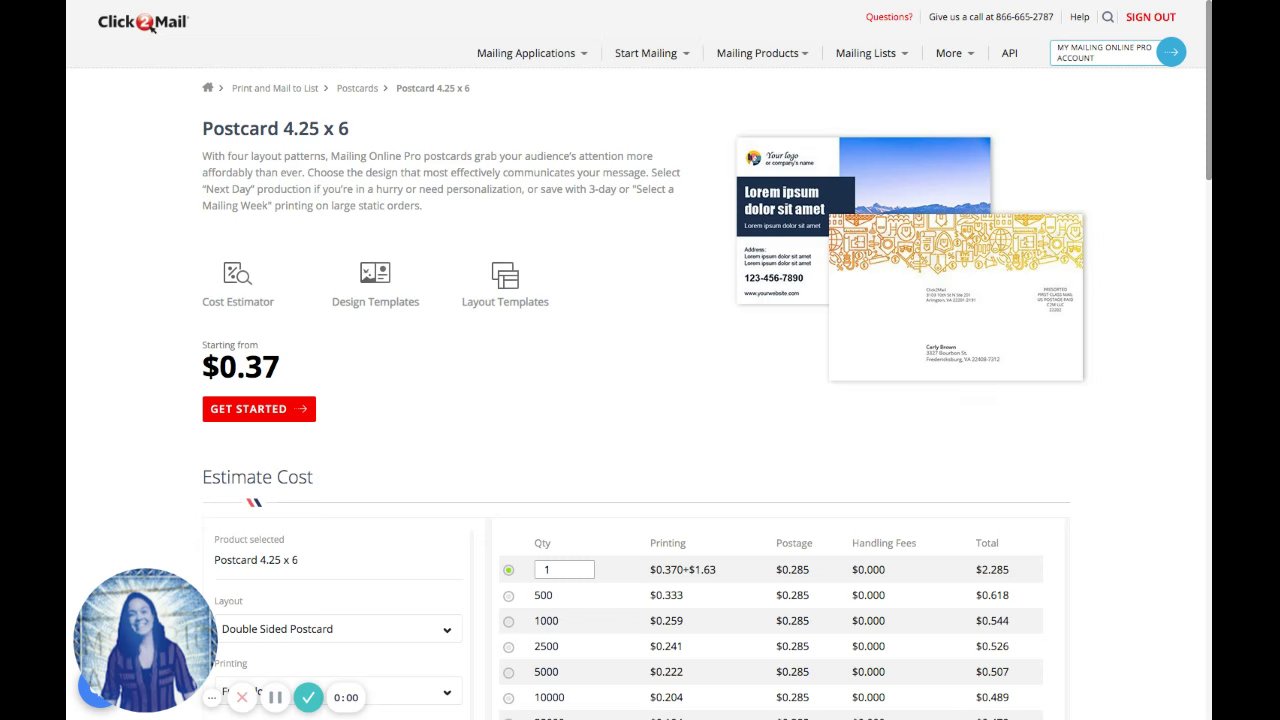1280x720 pixels.
Task: Expand the More menu
Action: 955,53
